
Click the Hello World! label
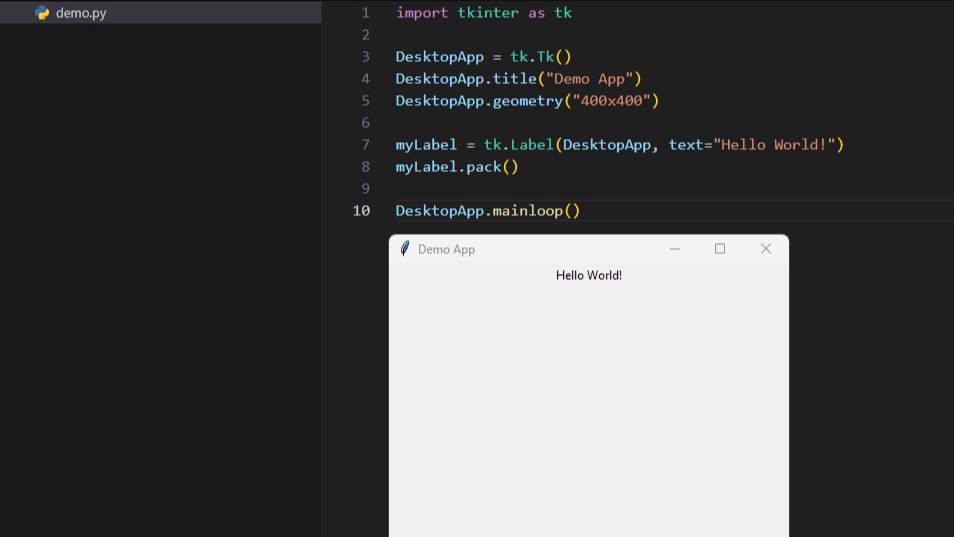point(589,275)
